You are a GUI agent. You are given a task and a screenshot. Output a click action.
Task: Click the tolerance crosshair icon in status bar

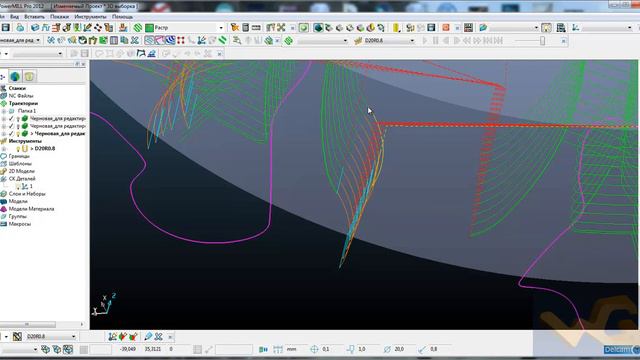pyautogui.click(x=314, y=349)
